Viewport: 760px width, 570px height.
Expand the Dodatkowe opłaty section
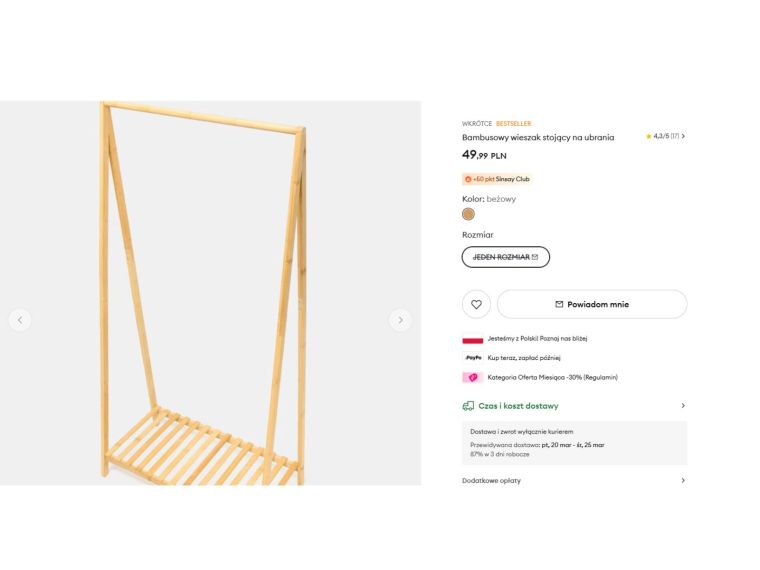683,480
